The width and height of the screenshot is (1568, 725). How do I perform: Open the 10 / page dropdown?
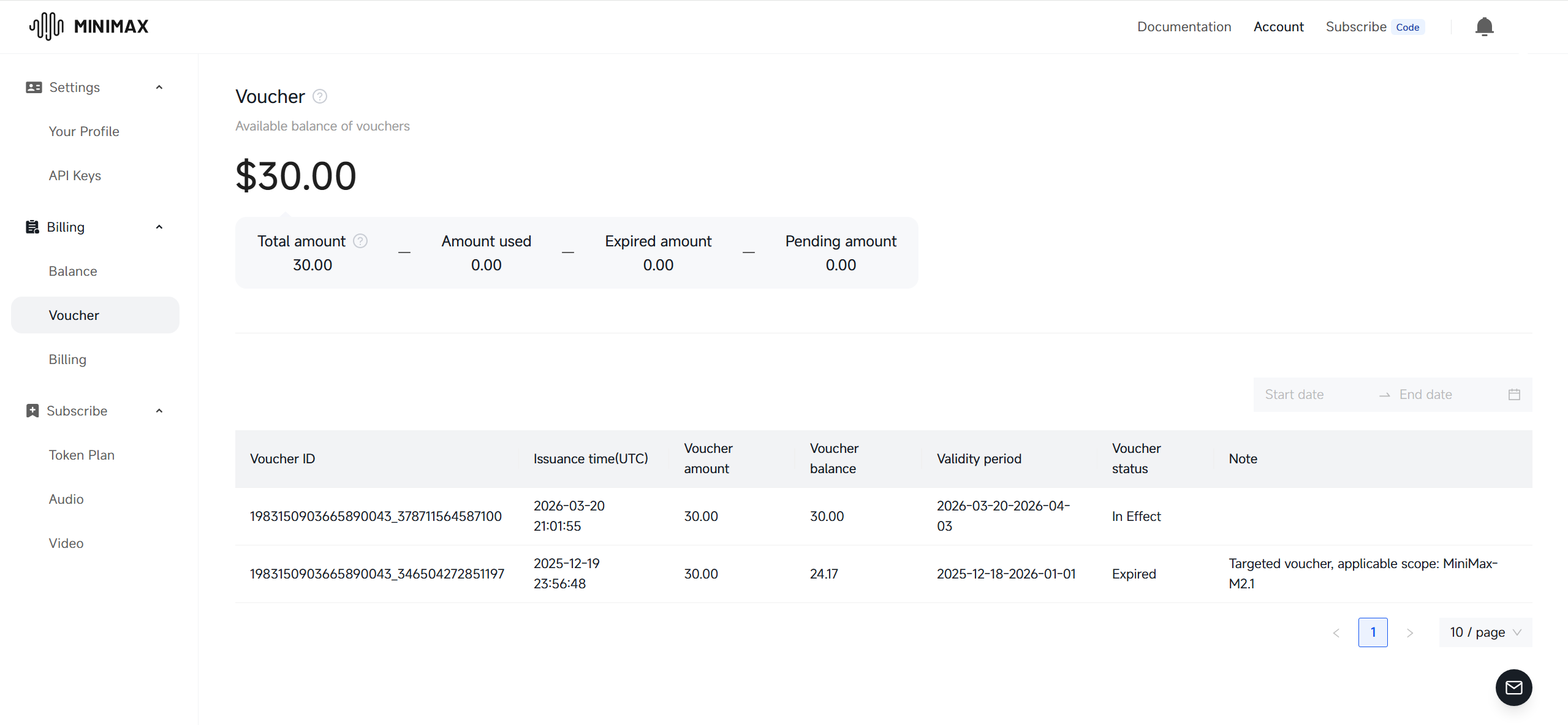point(1485,632)
